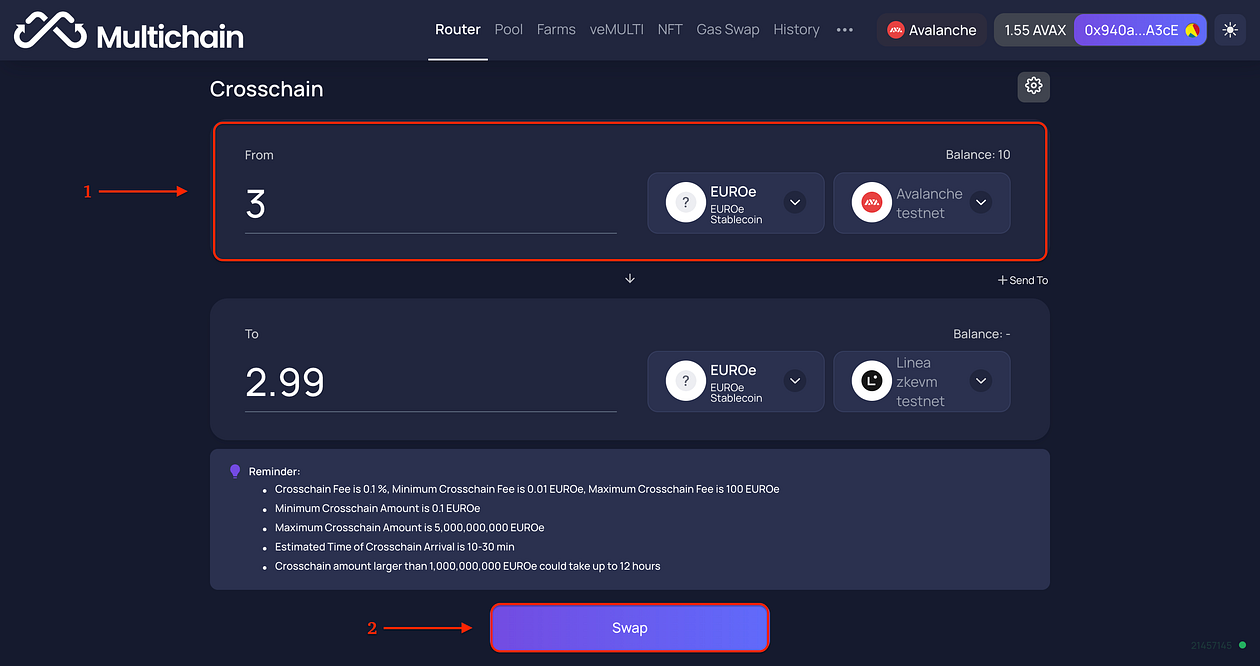Screen dimensions: 1260x666
Task: Expand the Avalanche testnet chain dropdown
Action: tap(981, 202)
